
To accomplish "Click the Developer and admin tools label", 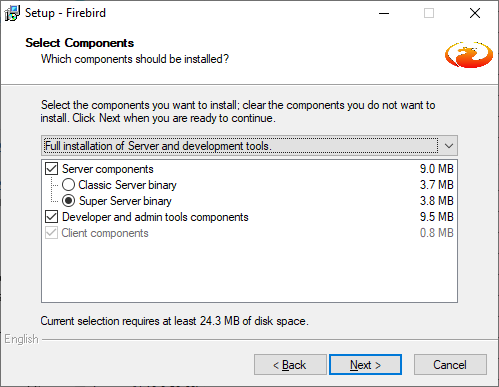I will coord(155,217).
